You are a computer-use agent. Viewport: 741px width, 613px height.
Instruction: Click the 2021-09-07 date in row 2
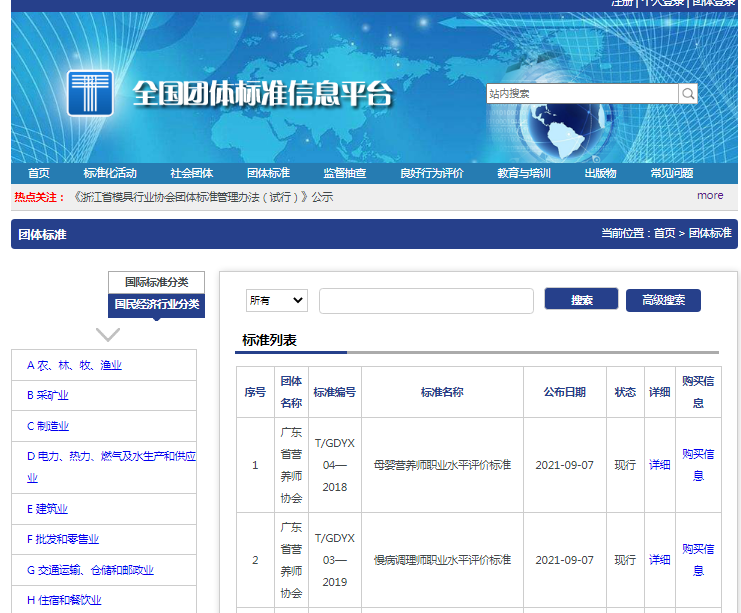(564, 560)
